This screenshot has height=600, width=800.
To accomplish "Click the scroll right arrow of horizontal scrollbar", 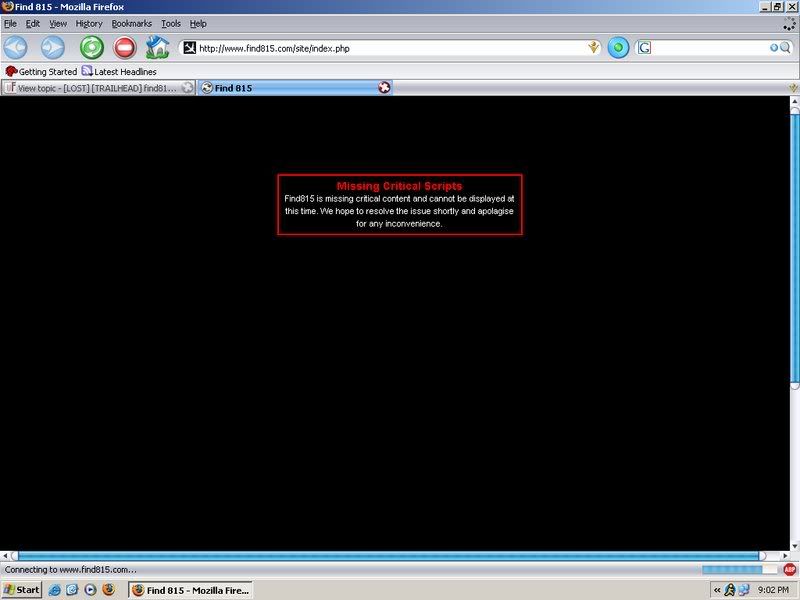I will 785,556.
